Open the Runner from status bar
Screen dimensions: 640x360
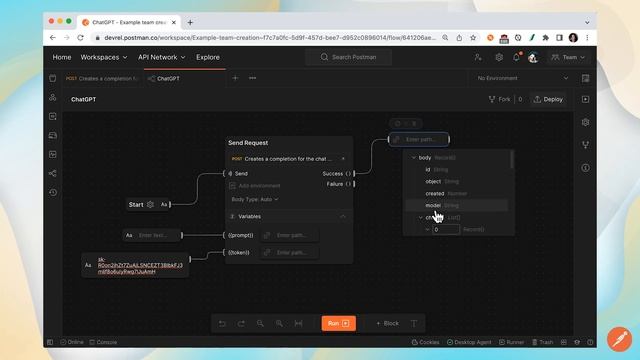coord(511,342)
